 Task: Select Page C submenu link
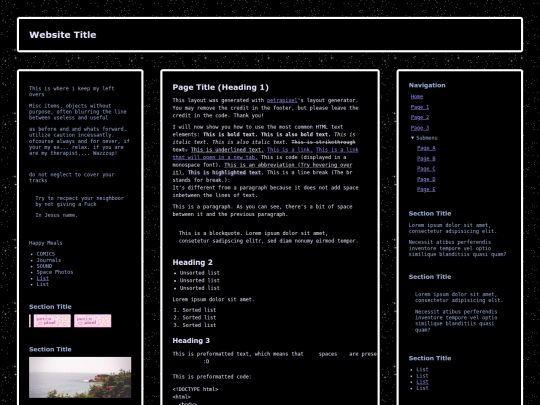[426, 169]
